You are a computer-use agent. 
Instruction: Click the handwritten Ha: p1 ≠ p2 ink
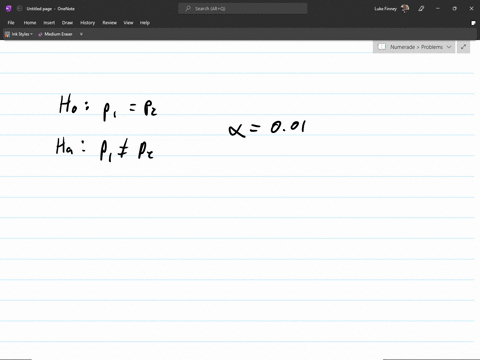click(x=105, y=150)
